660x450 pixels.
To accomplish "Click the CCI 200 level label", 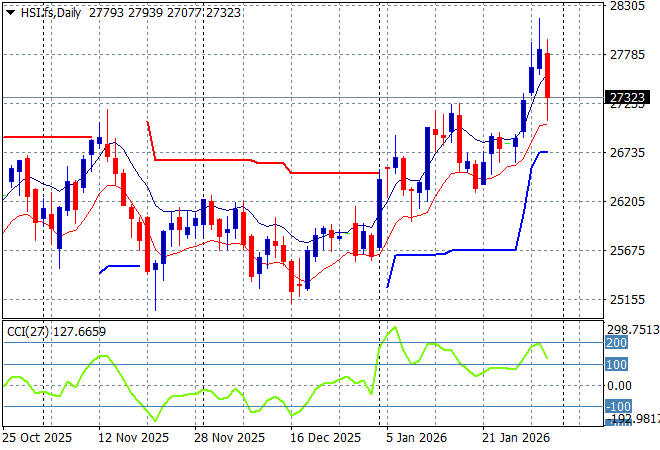I will pyautogui.click(x=616, y=343).
